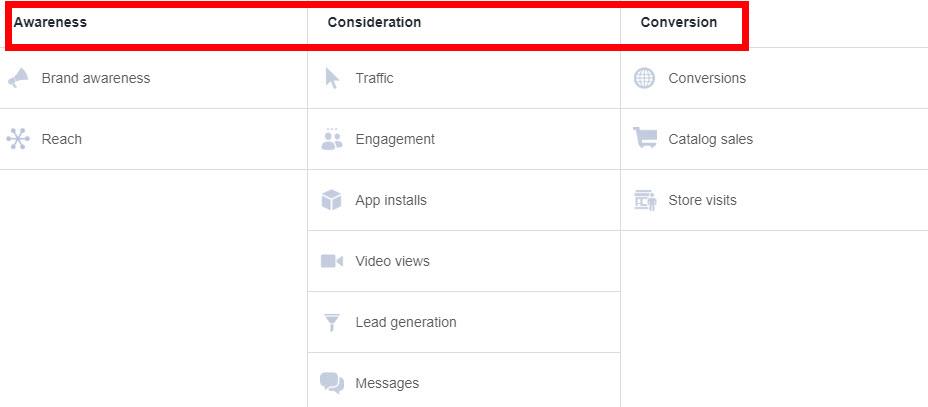This screenshot has height=407, width=928.
Task: Select the Conversion column header
Action: pos(678,22)
